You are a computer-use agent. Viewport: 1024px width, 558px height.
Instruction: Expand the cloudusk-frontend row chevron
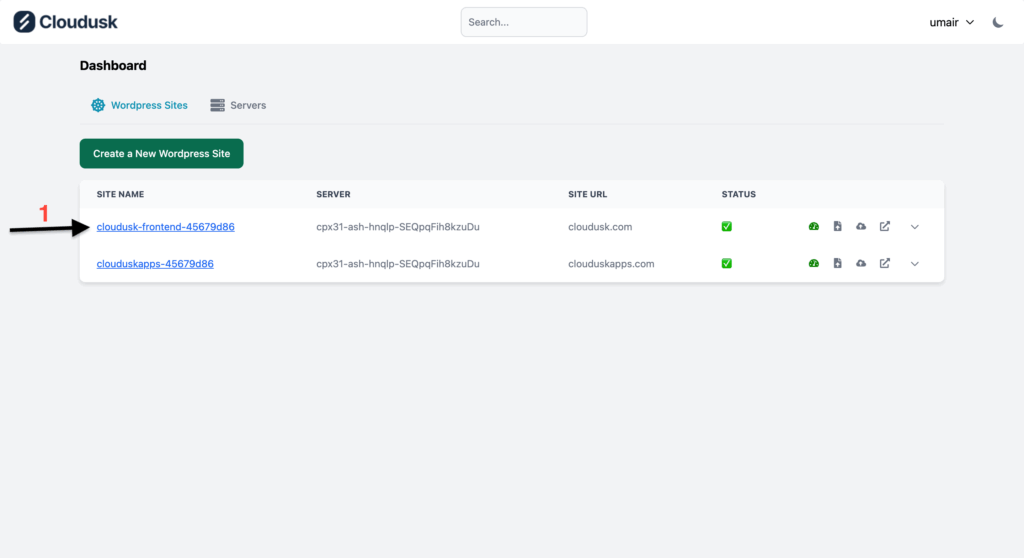914,227
